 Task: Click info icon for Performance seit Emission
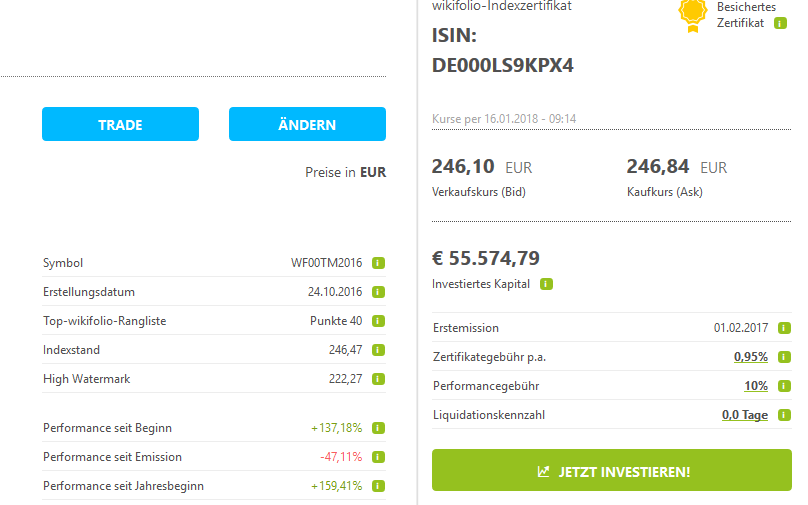click(x=379, y=457)
